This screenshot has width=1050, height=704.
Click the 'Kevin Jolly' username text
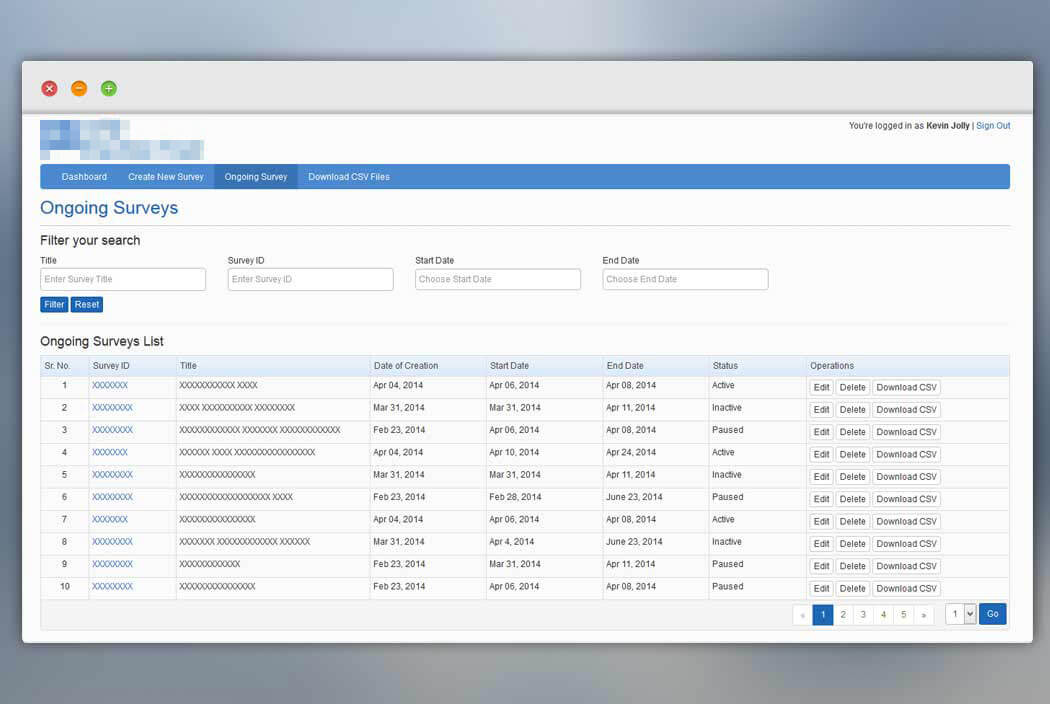click(x=948, y=125)
